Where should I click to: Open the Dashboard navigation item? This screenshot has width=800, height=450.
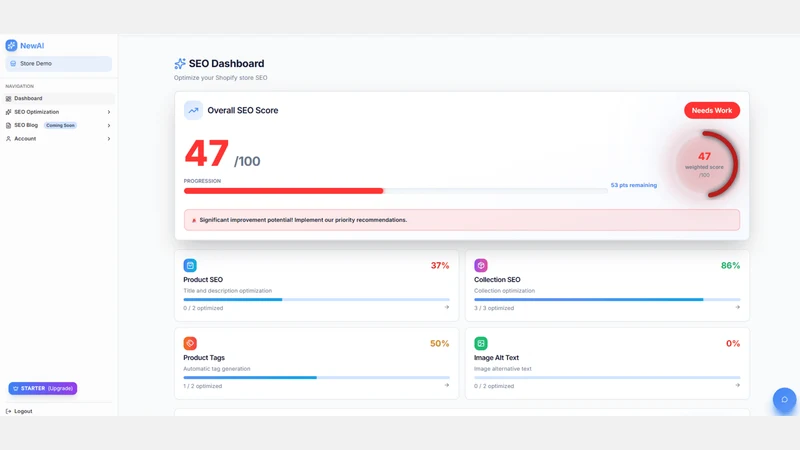(59, 98)
